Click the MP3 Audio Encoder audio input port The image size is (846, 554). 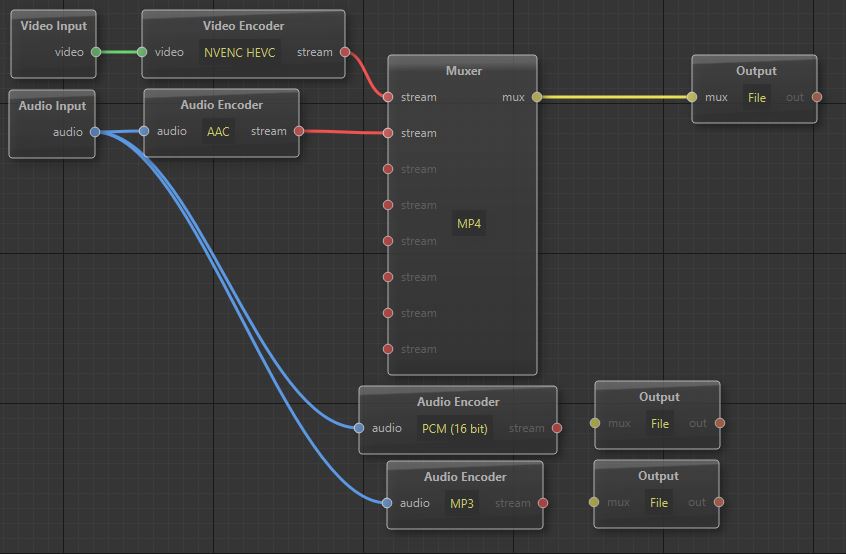pyautogui.click(x=388, y=503)
